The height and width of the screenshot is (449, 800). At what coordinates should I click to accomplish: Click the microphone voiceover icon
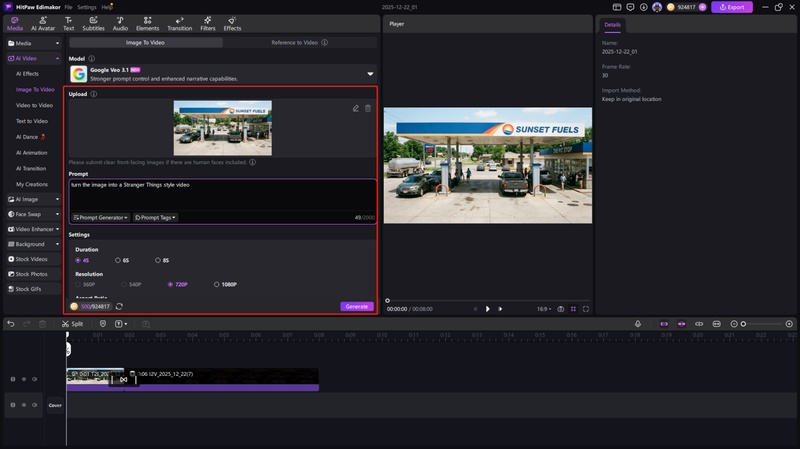(x=638, y=323)
